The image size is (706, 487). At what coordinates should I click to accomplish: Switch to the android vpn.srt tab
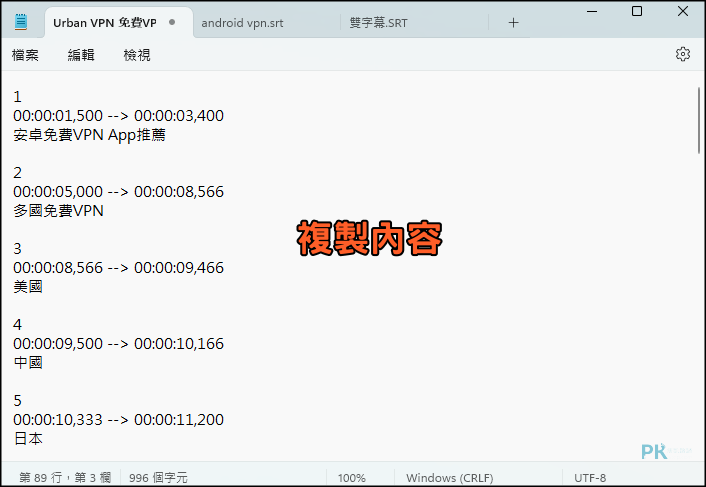(242, 23)
